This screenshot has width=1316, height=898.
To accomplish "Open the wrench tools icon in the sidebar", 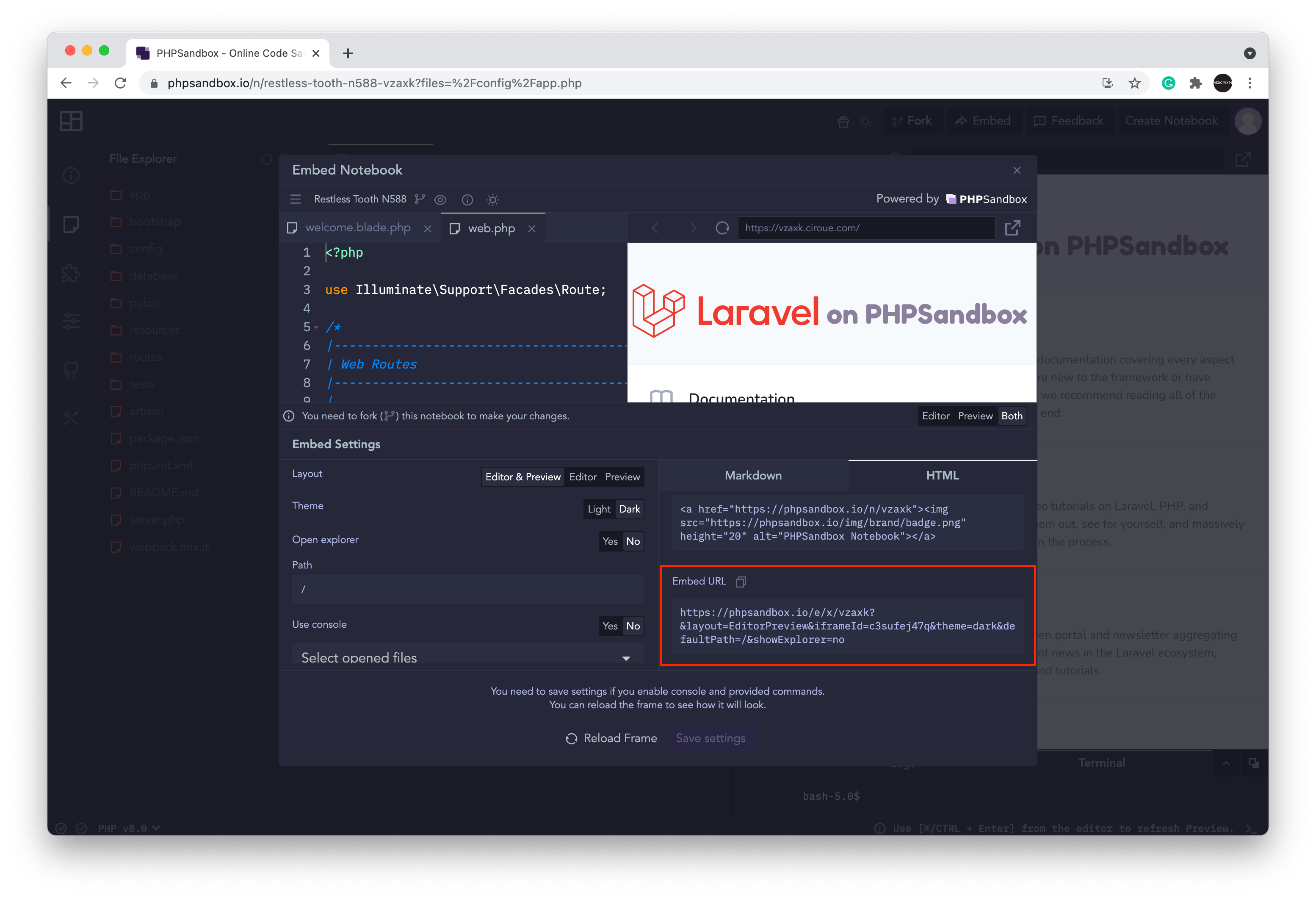I will tap(72, 419).
